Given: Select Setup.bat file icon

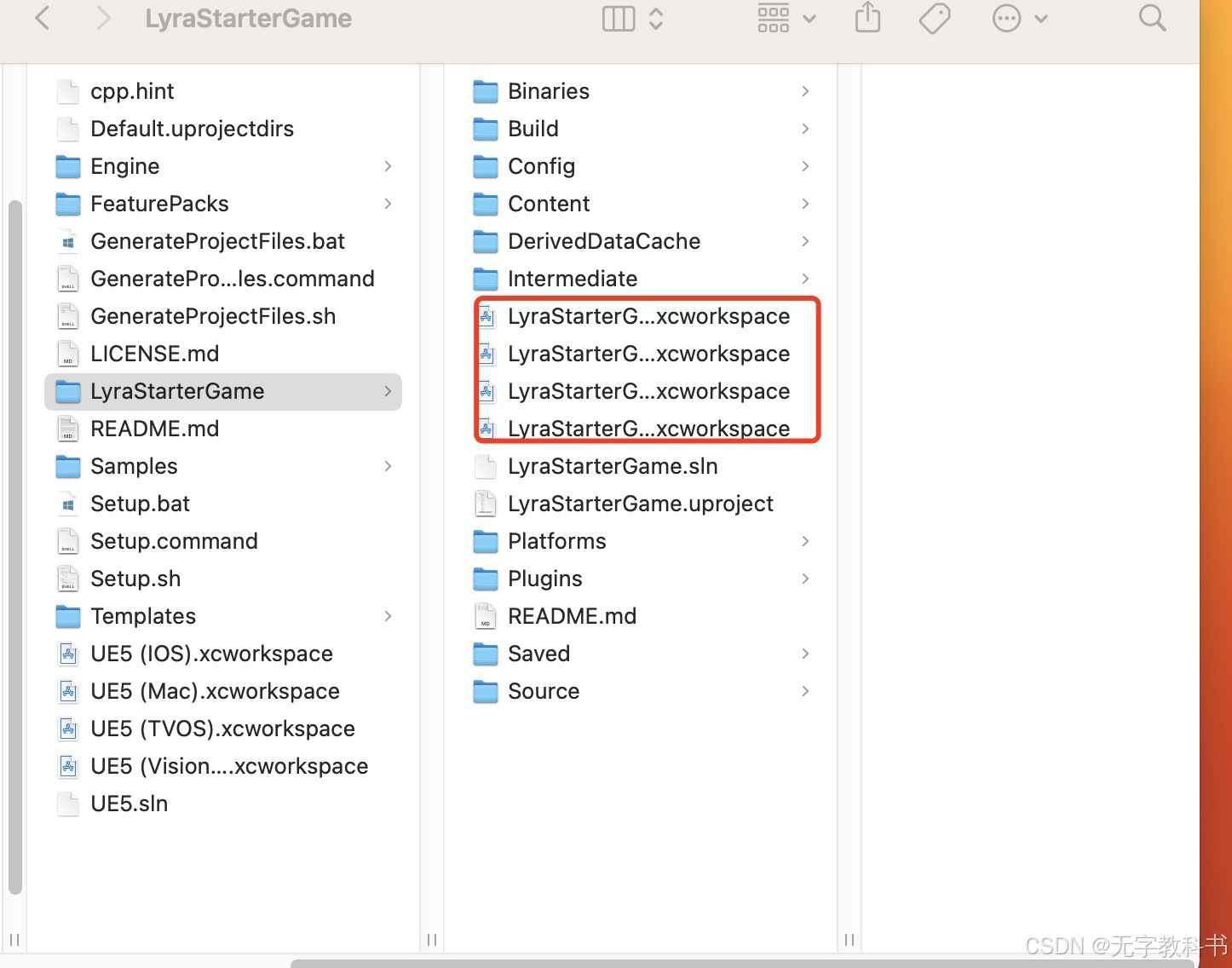Looking at the screenshot, I should (68, 504).
